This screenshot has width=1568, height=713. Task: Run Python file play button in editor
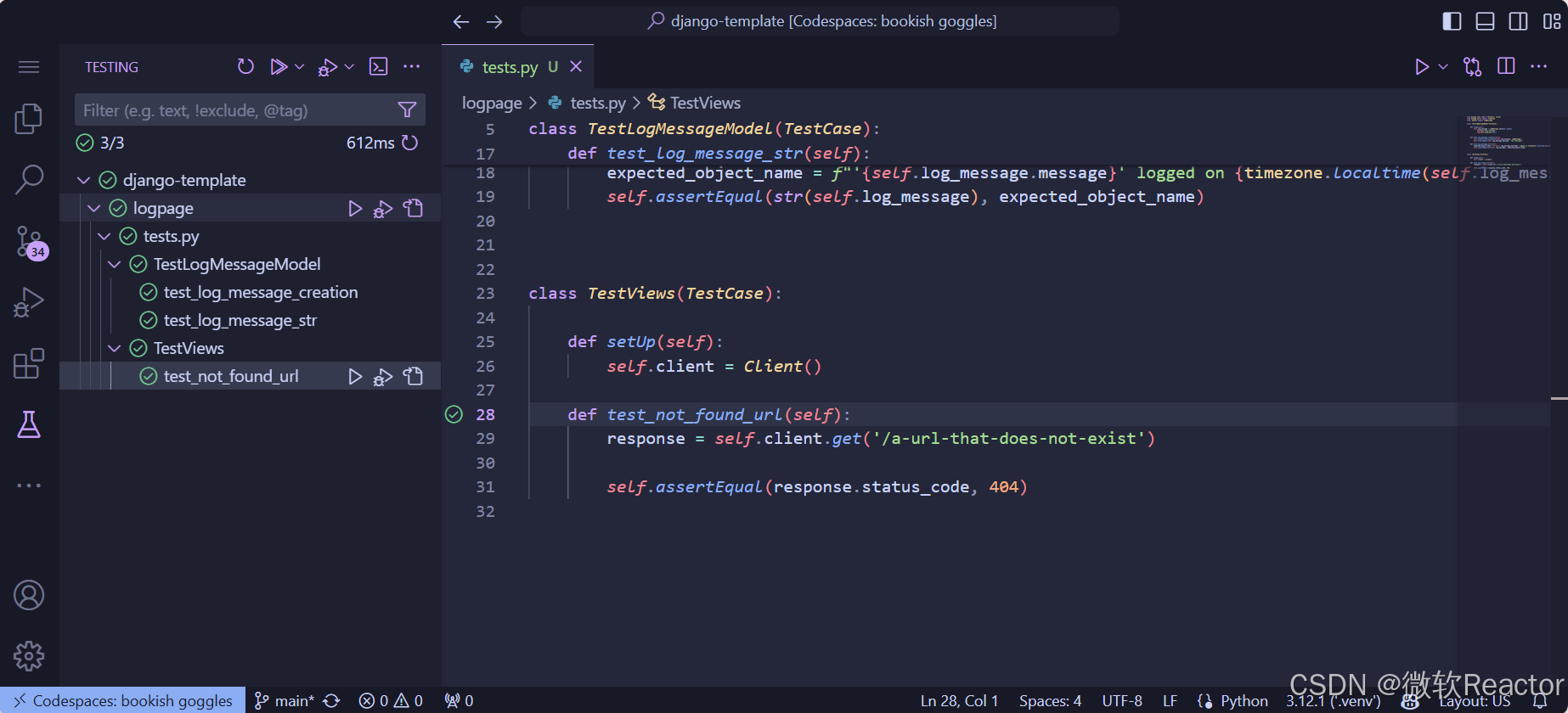[x=1421, y=66]
